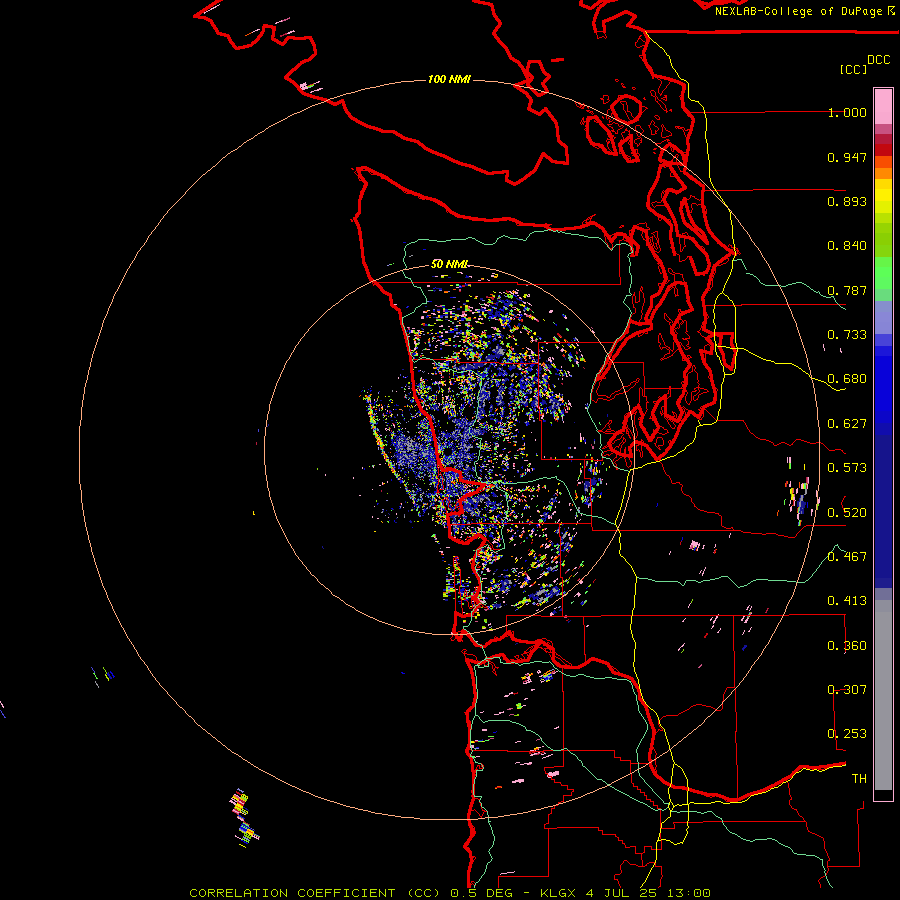Click the 0.253 color scale label
Screen dimensions: 900x900
847,734
